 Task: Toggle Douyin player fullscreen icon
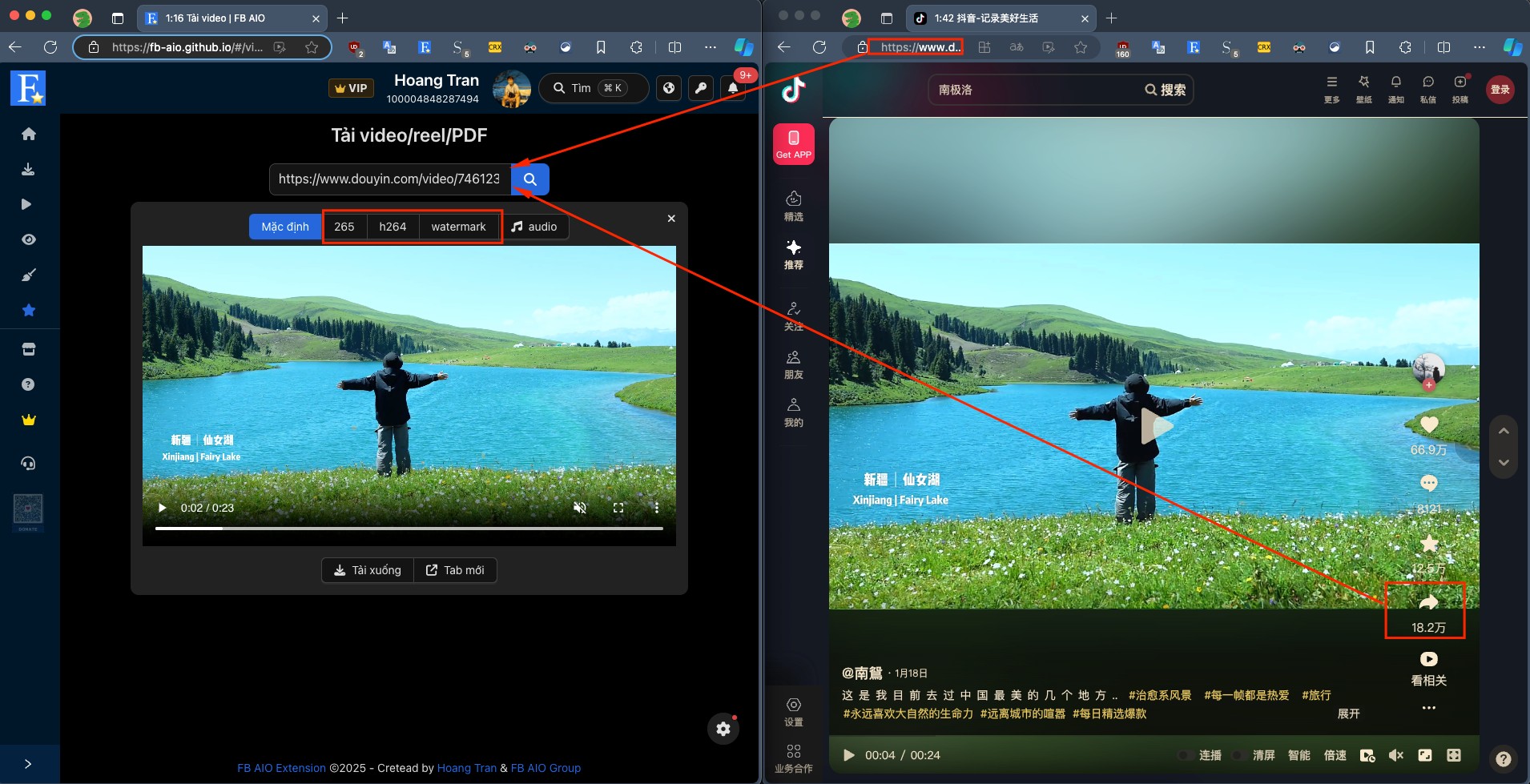[1454, 755]
